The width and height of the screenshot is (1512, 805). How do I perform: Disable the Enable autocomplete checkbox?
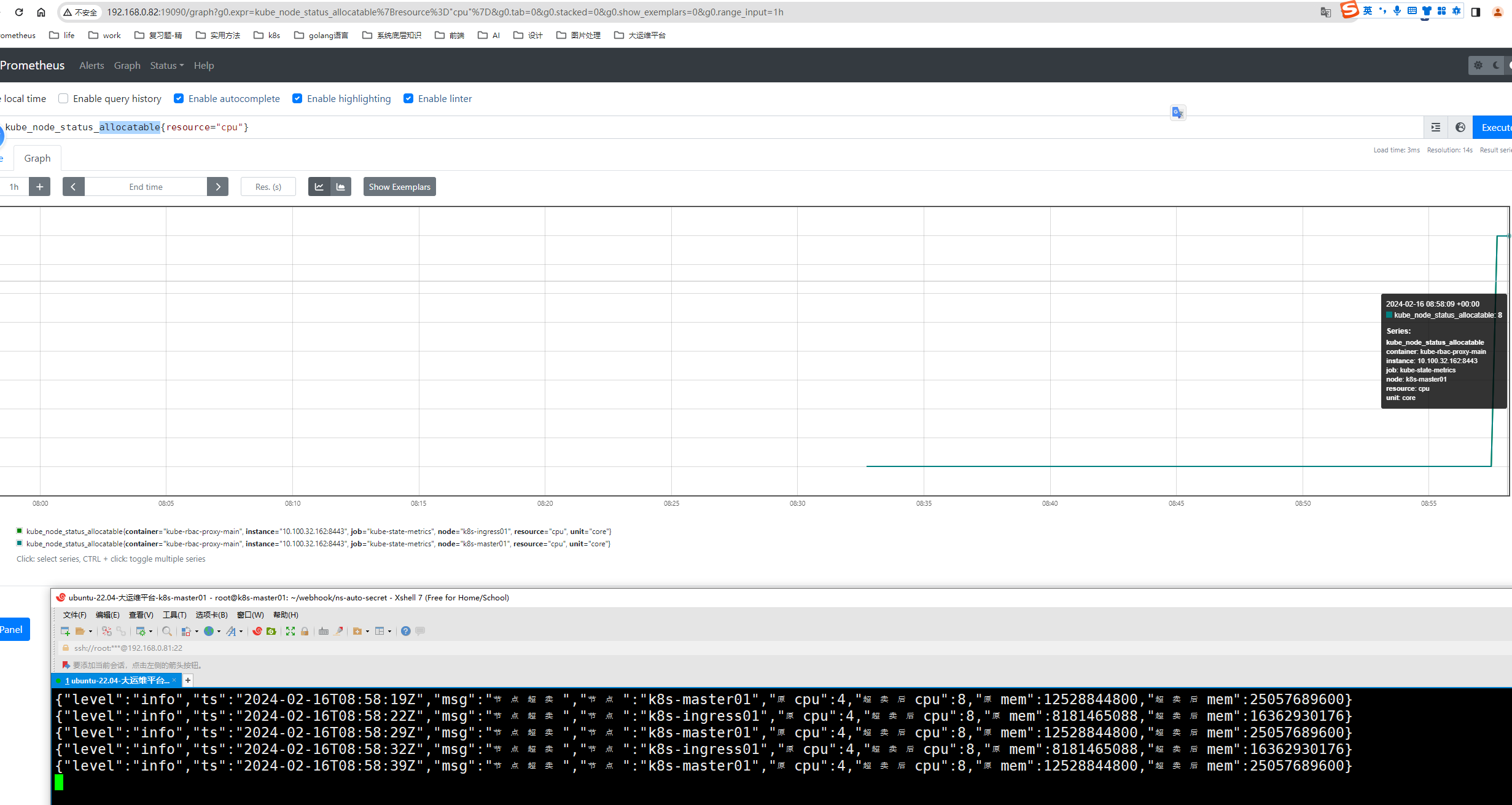click(179, 98)
